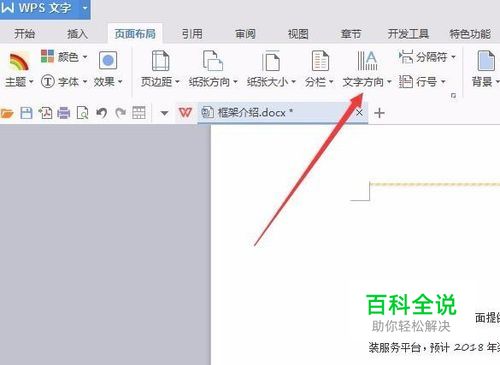This screenshot has width=500, height=365.
Task: Expand the 页边距 dropdown label
Action: 160,82
